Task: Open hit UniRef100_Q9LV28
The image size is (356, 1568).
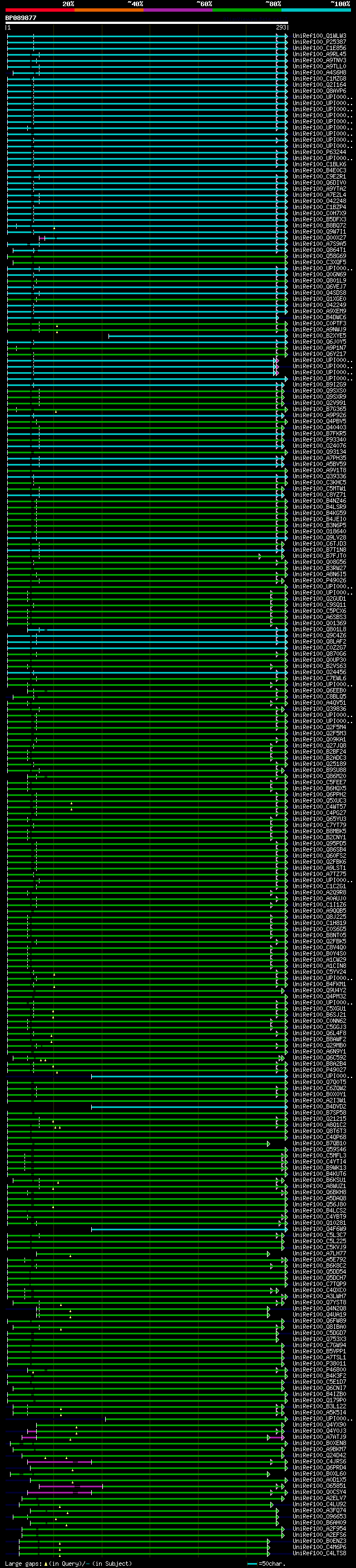Action: [319, 537]
